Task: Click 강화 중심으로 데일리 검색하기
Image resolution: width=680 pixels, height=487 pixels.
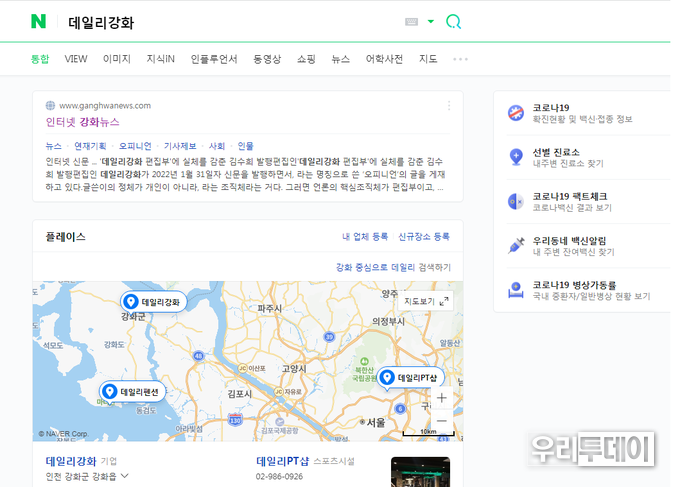Action: 393,268
